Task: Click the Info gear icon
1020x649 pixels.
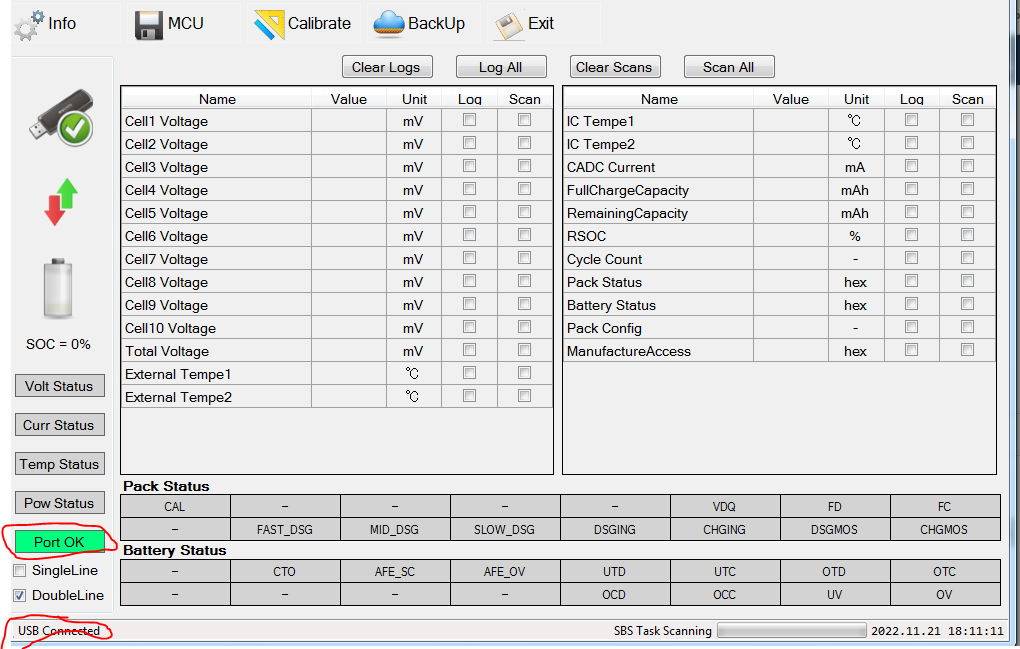Action: (x=29, y=24)
